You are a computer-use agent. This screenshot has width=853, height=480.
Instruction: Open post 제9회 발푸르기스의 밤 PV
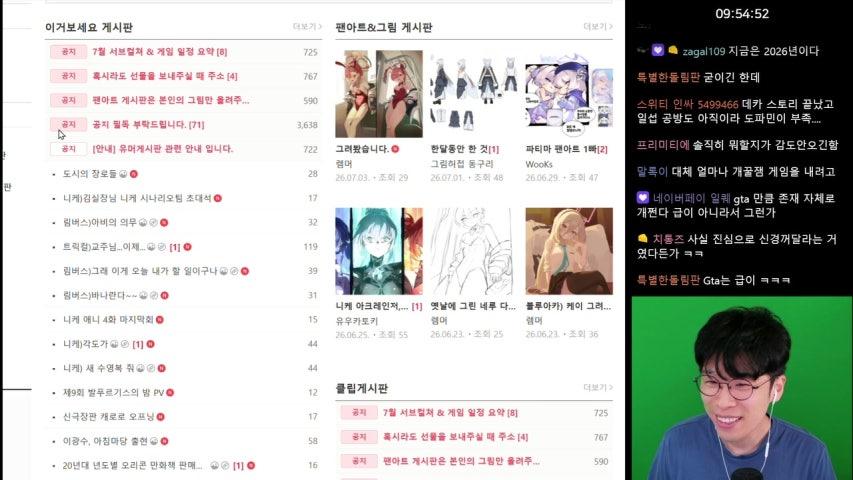pos(114,392)
